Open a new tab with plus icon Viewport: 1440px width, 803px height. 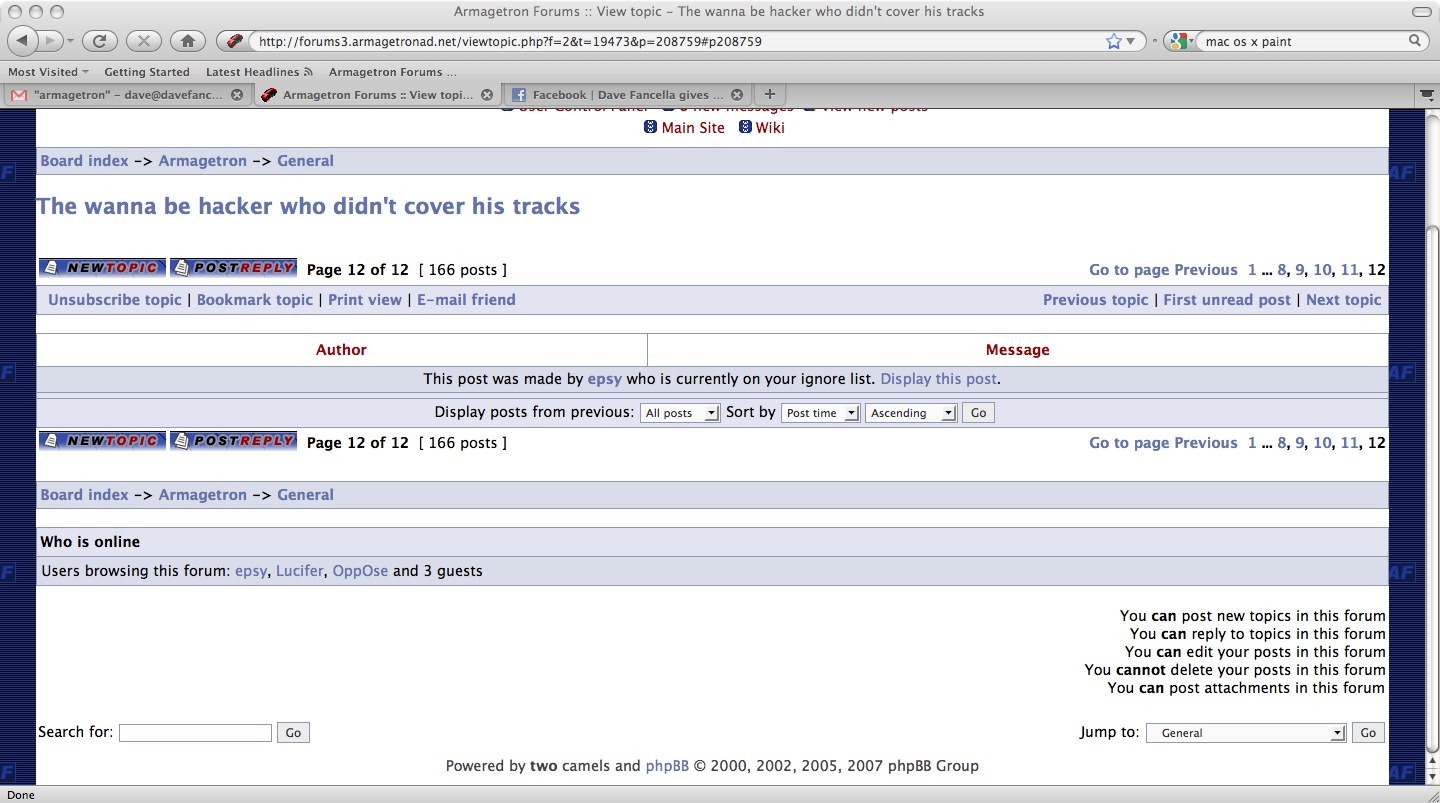coord(769,94)
